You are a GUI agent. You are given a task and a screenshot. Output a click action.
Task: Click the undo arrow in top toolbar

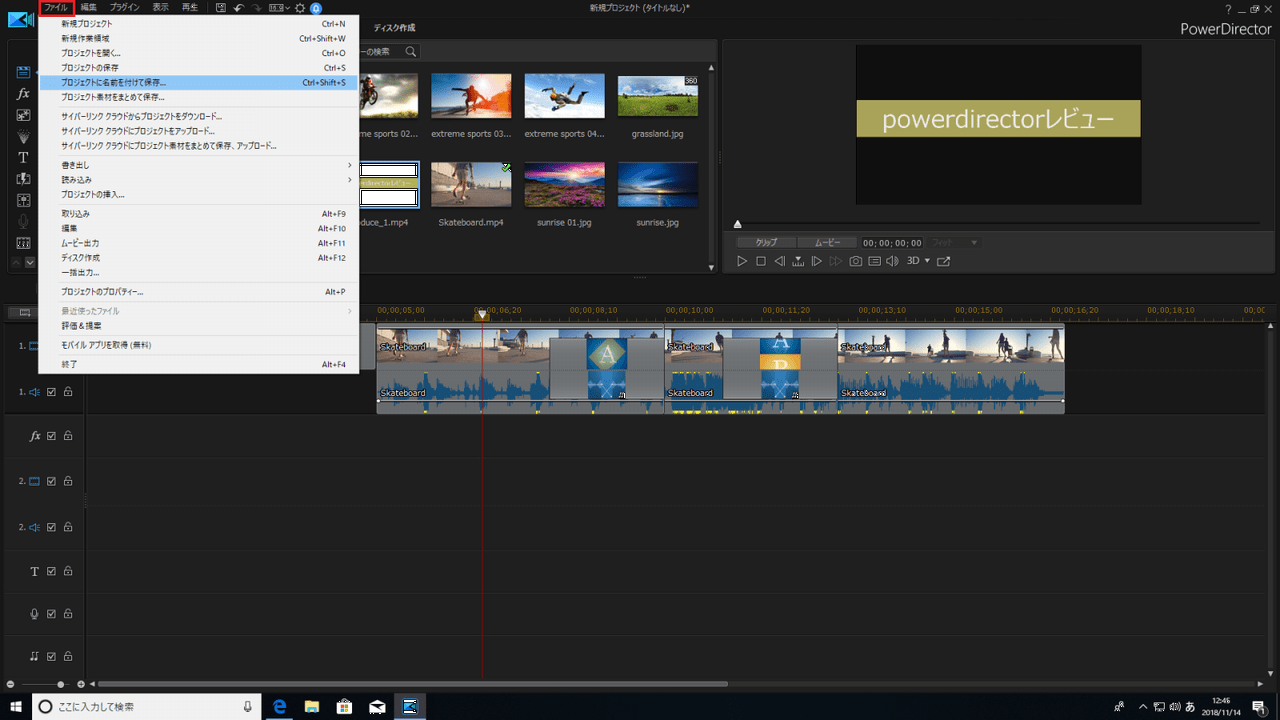(239, 7)
